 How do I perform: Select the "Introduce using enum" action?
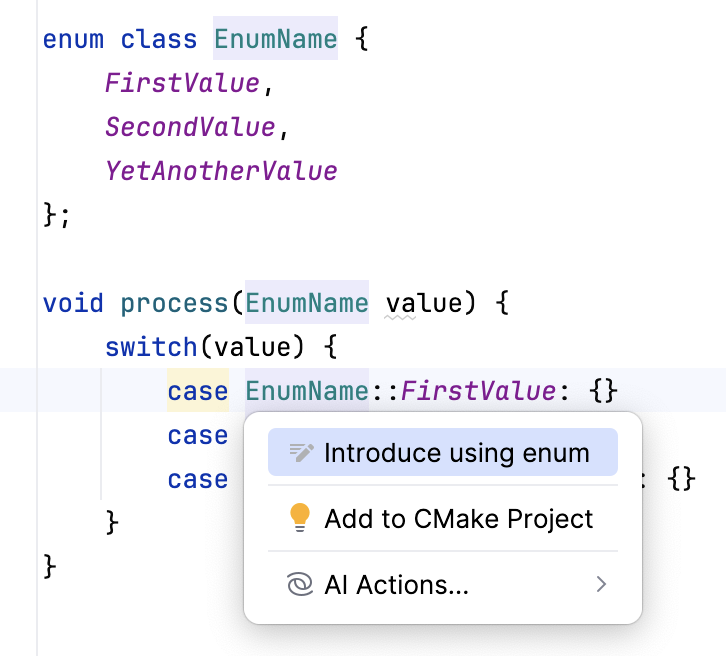coord(456,453)
